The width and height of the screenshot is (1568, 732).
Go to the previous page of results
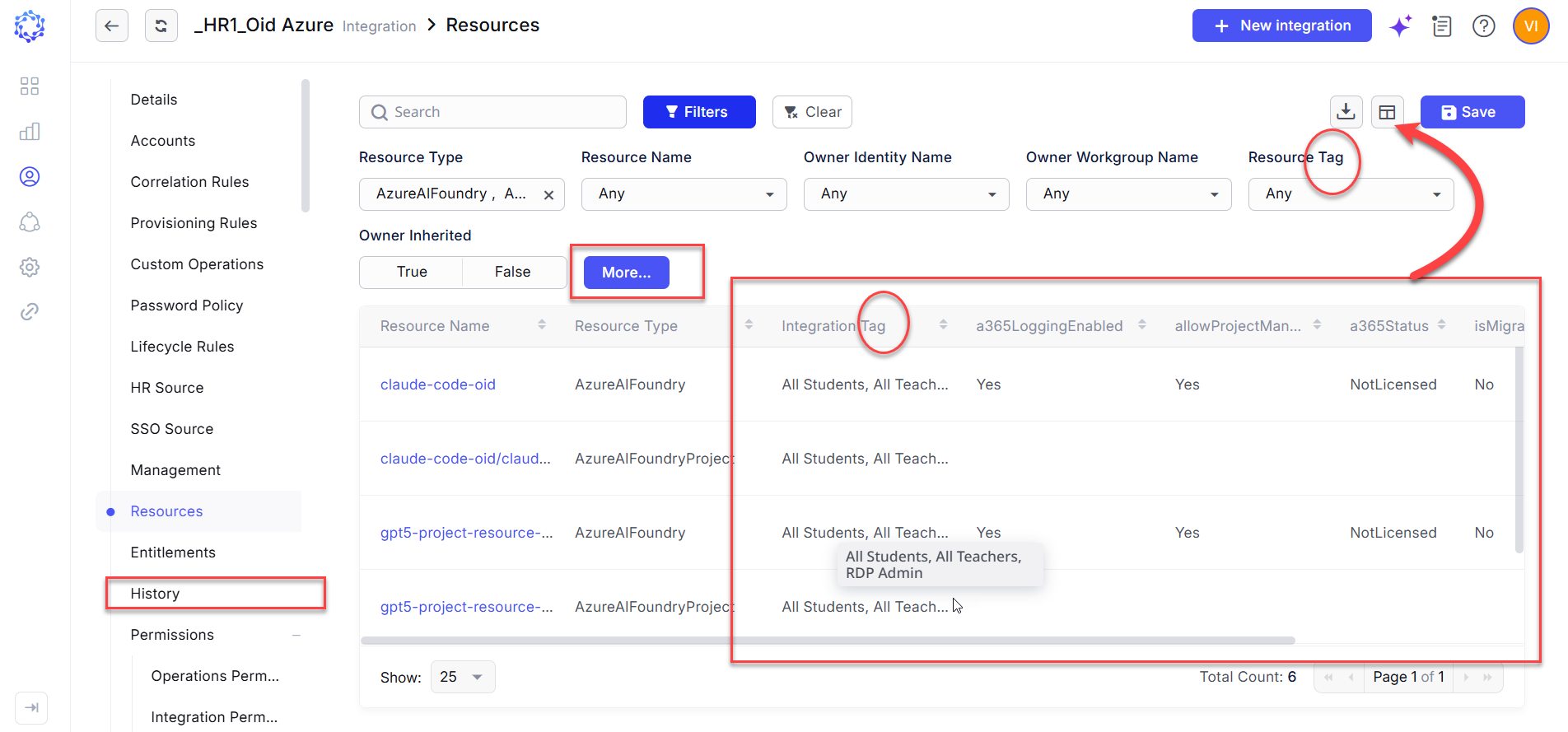tap(1351, 677)
